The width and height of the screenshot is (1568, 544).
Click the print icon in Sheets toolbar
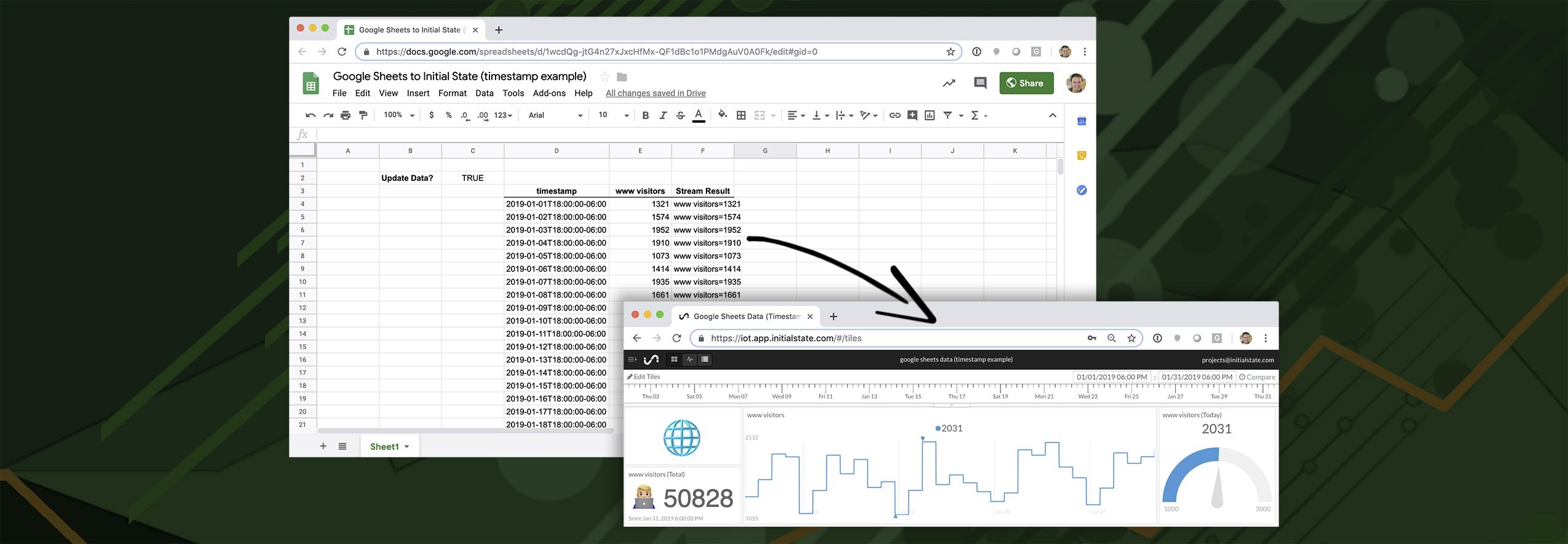pos(346,116)
